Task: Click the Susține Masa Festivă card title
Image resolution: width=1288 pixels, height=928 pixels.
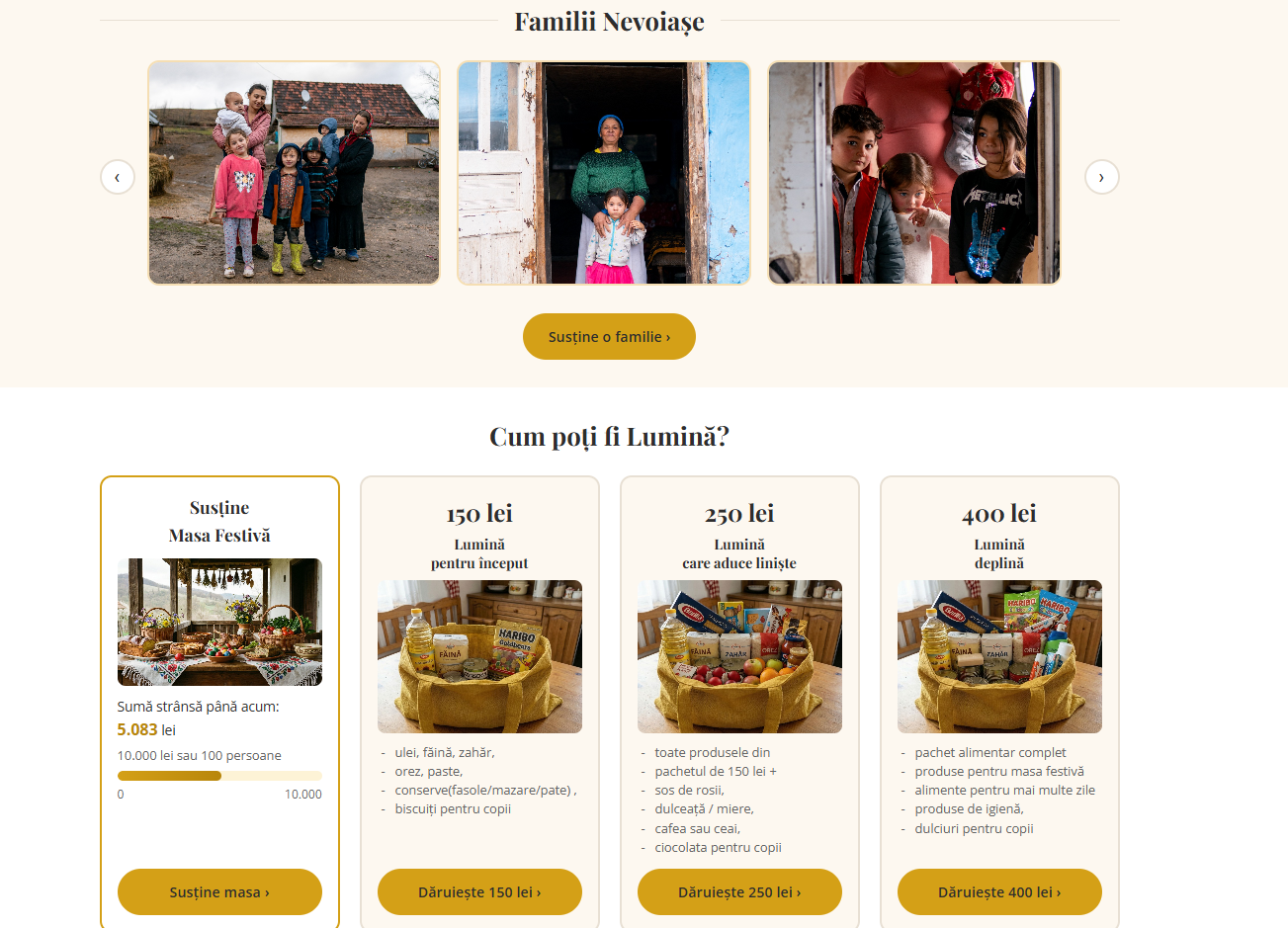Action: [x=219, y=521]
